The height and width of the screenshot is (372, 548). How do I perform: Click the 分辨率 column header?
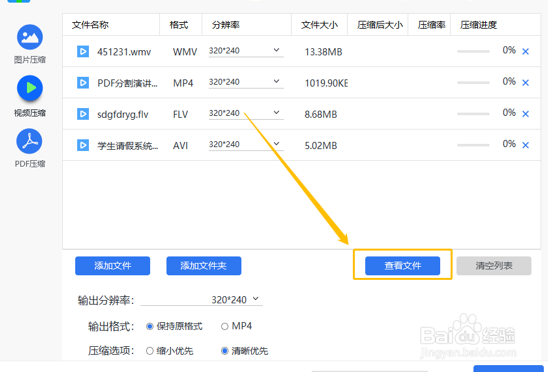(226, 25)
